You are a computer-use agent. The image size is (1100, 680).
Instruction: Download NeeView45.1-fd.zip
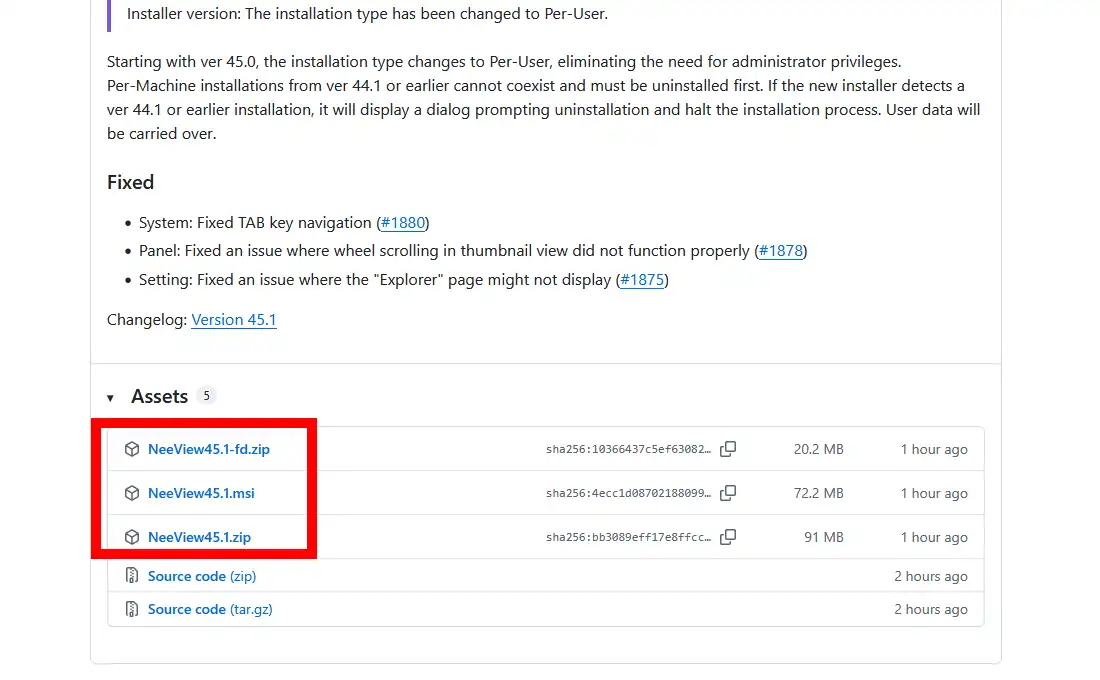click(x=209, y=450)
